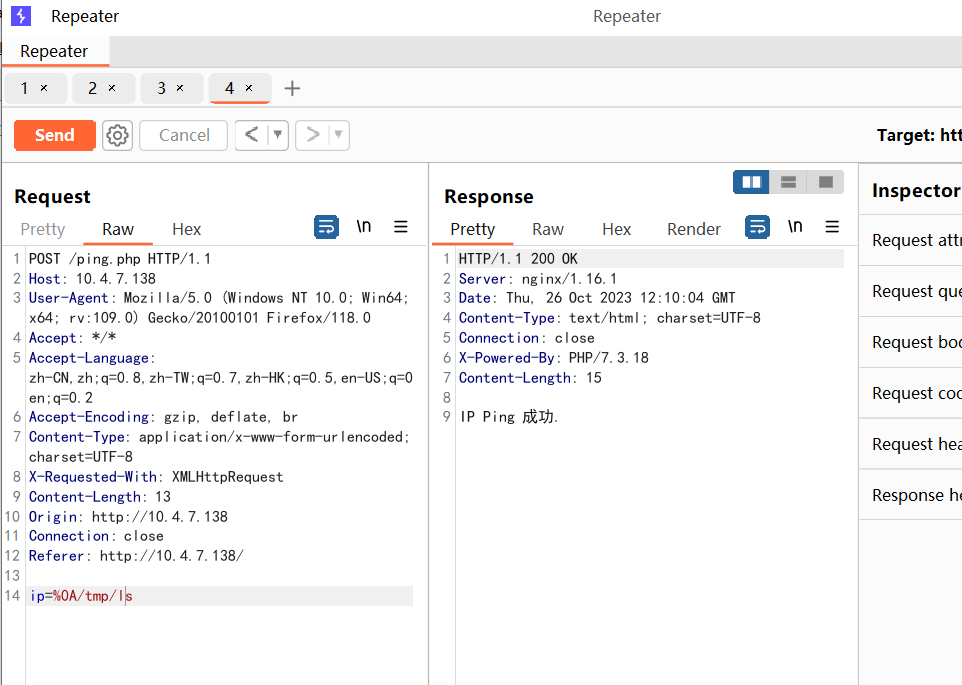
Task: Toggle word wrap in the Response panel
Action: click(758, 227)
